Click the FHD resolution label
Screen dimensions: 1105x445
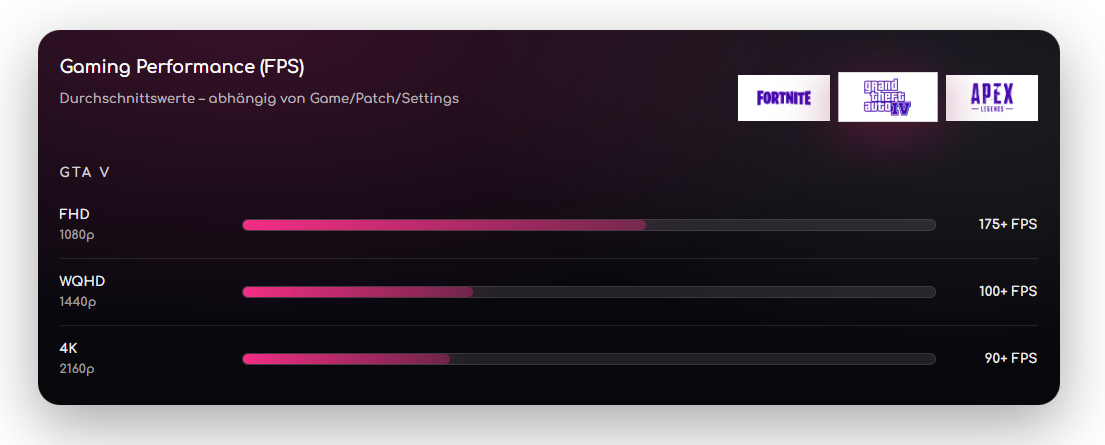[75, 214]
